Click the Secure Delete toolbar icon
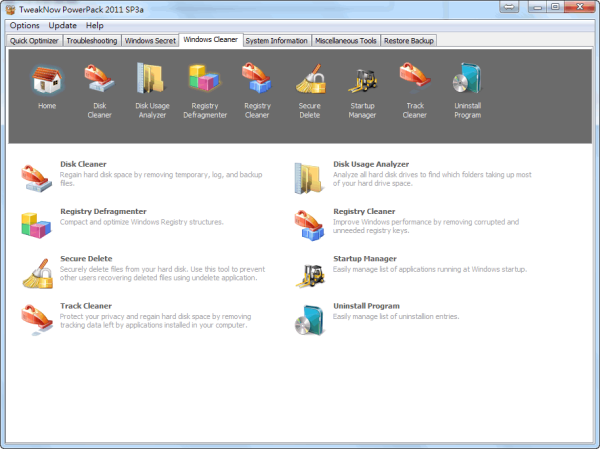 coord(309,80)
